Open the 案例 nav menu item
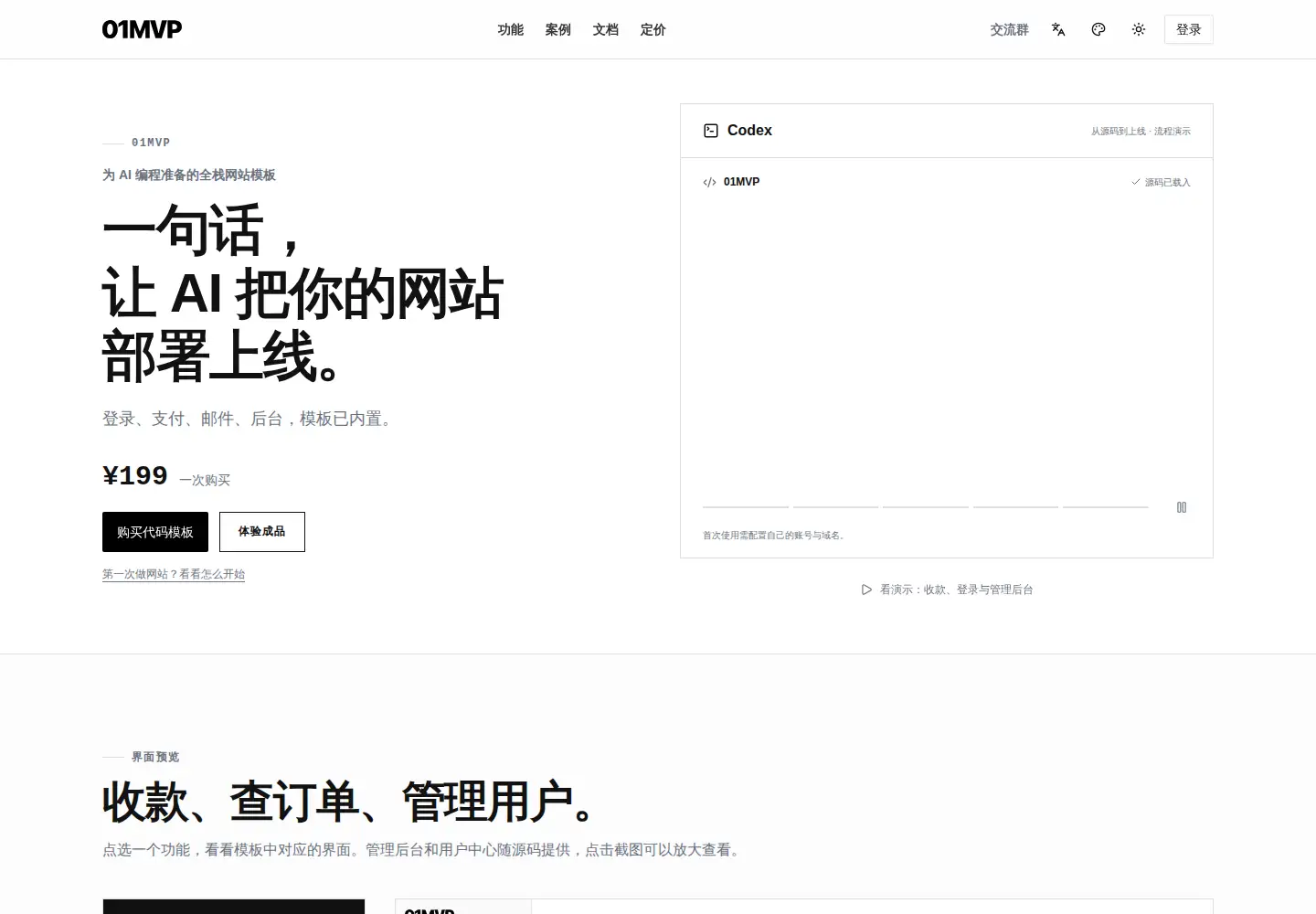 point(557,29)
